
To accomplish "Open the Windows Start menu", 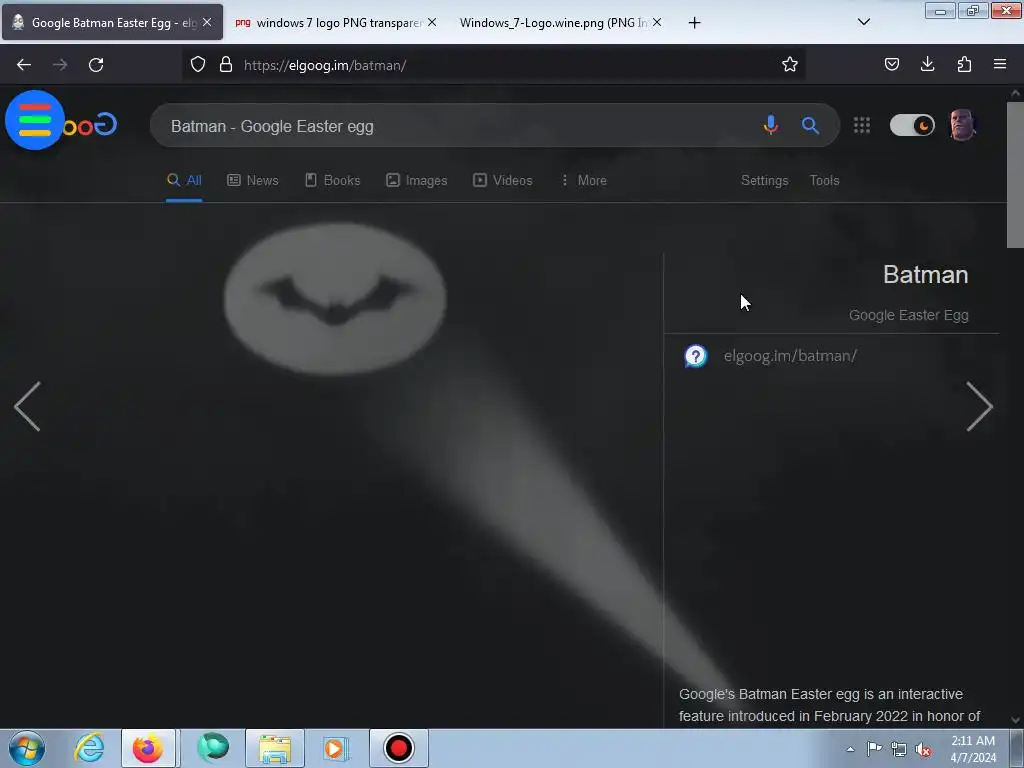I will 27,748.
